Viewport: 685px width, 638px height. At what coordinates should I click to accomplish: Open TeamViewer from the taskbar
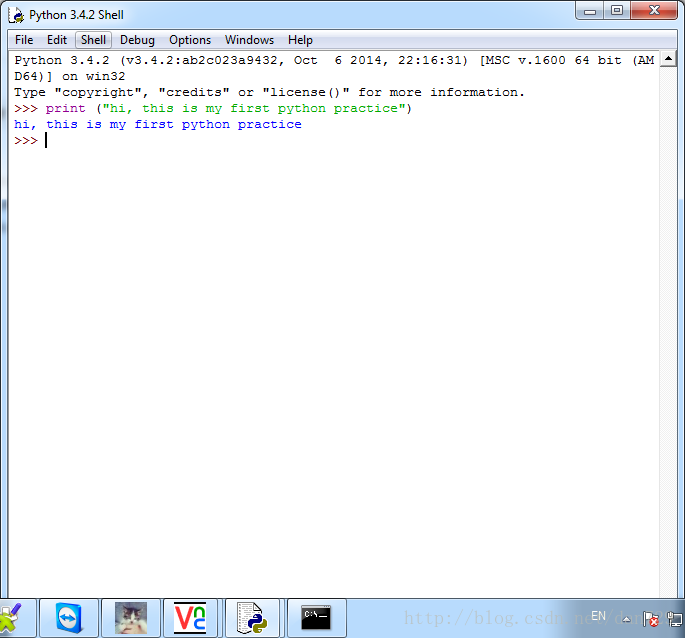69,618
